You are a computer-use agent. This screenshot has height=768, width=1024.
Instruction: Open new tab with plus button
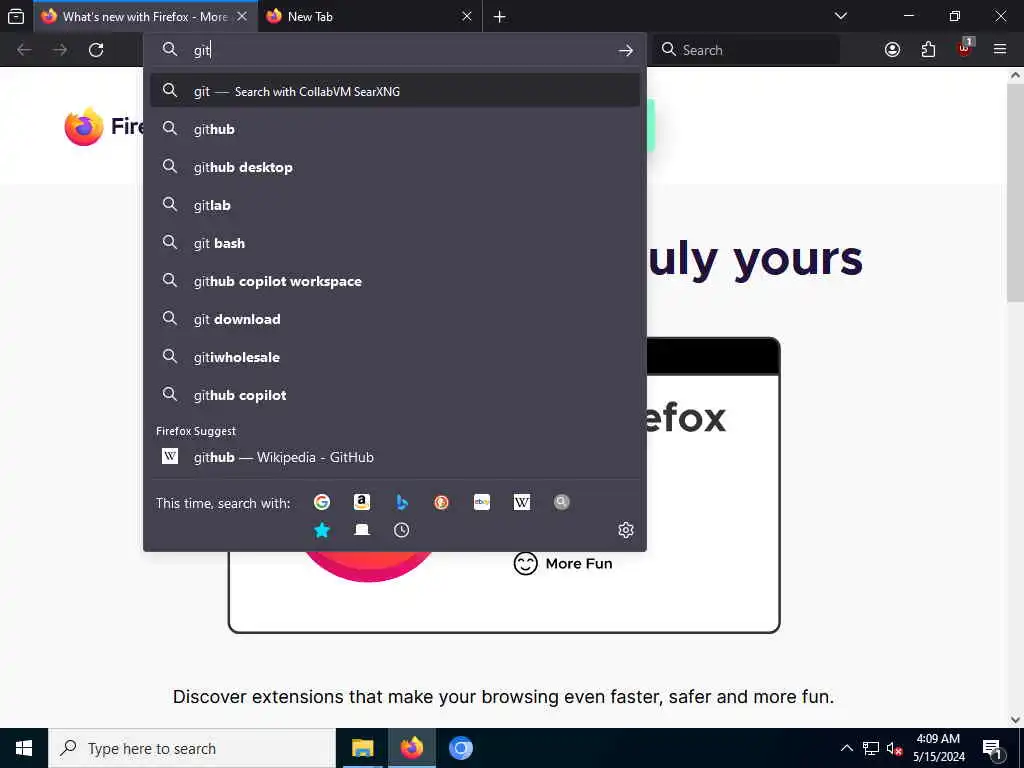tap(500, 16)
